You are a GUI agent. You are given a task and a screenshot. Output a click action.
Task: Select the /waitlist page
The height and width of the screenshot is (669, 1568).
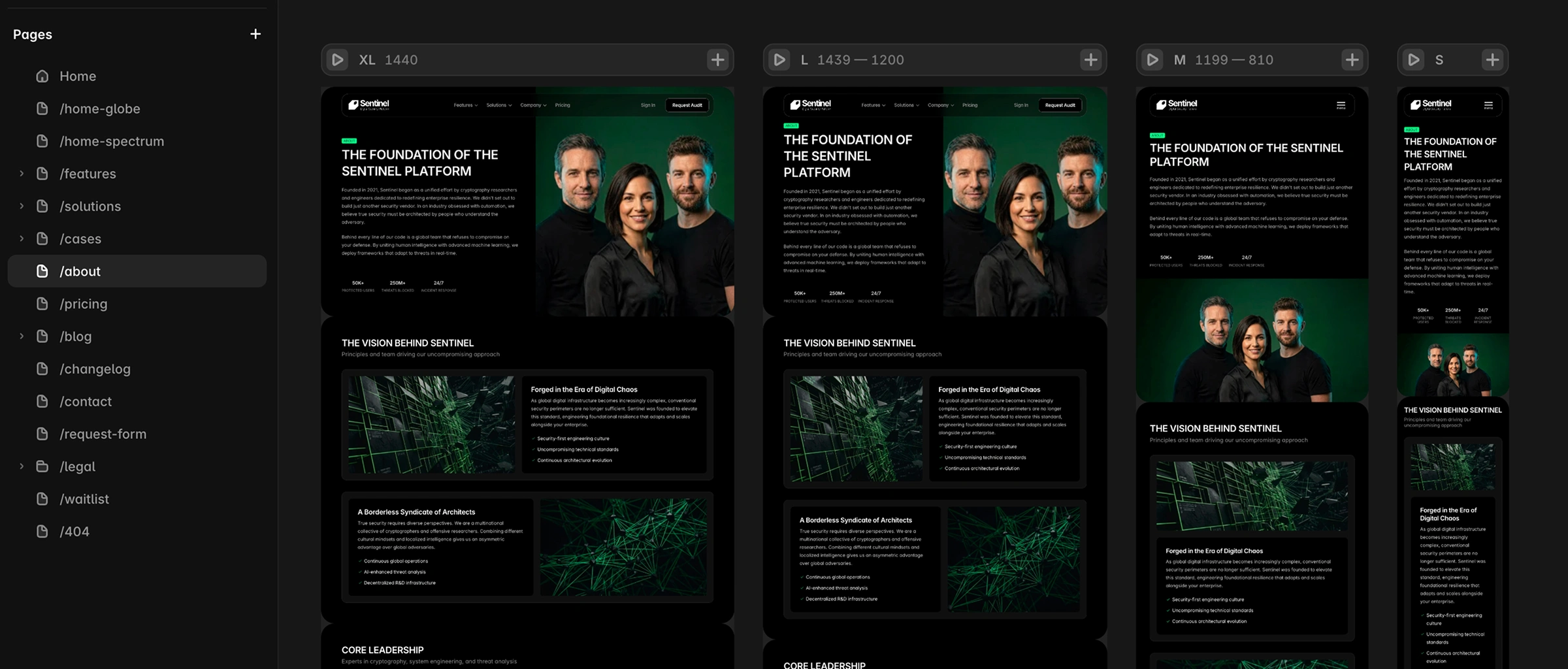pyautogui.click(x=137, y=499)
